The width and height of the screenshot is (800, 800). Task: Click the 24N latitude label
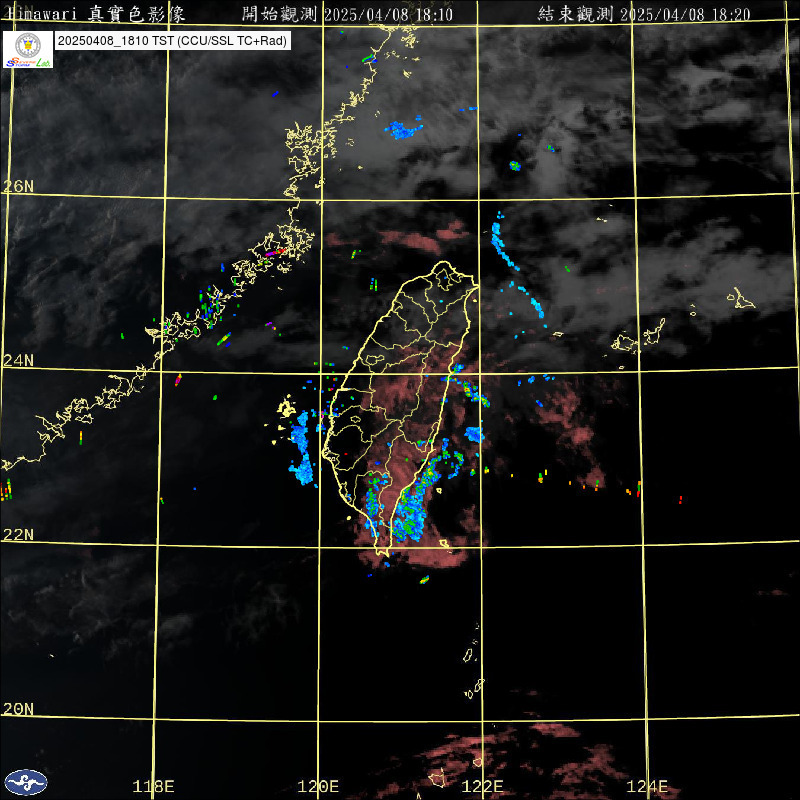(x=18, y=361)
